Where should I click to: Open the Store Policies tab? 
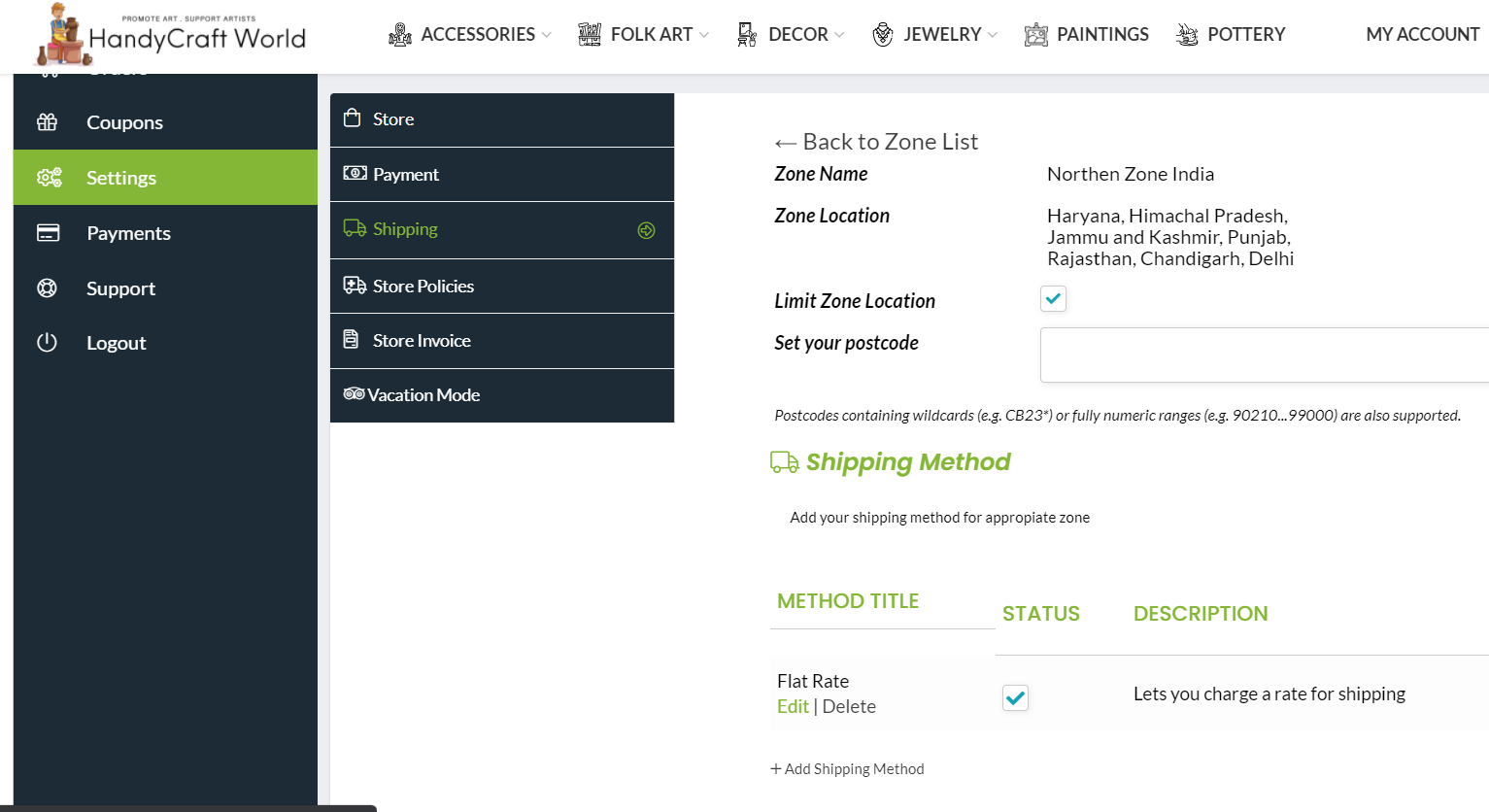423,287
